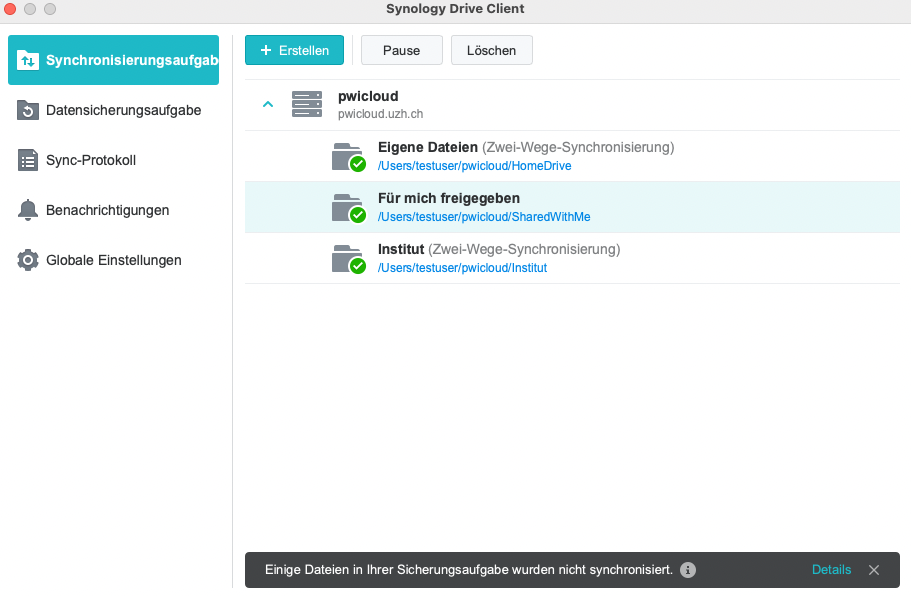911x596 pixels.
Task: Open the Synchronisierungsaufgabe sync arrows icon
Action: tap(28, 60)
